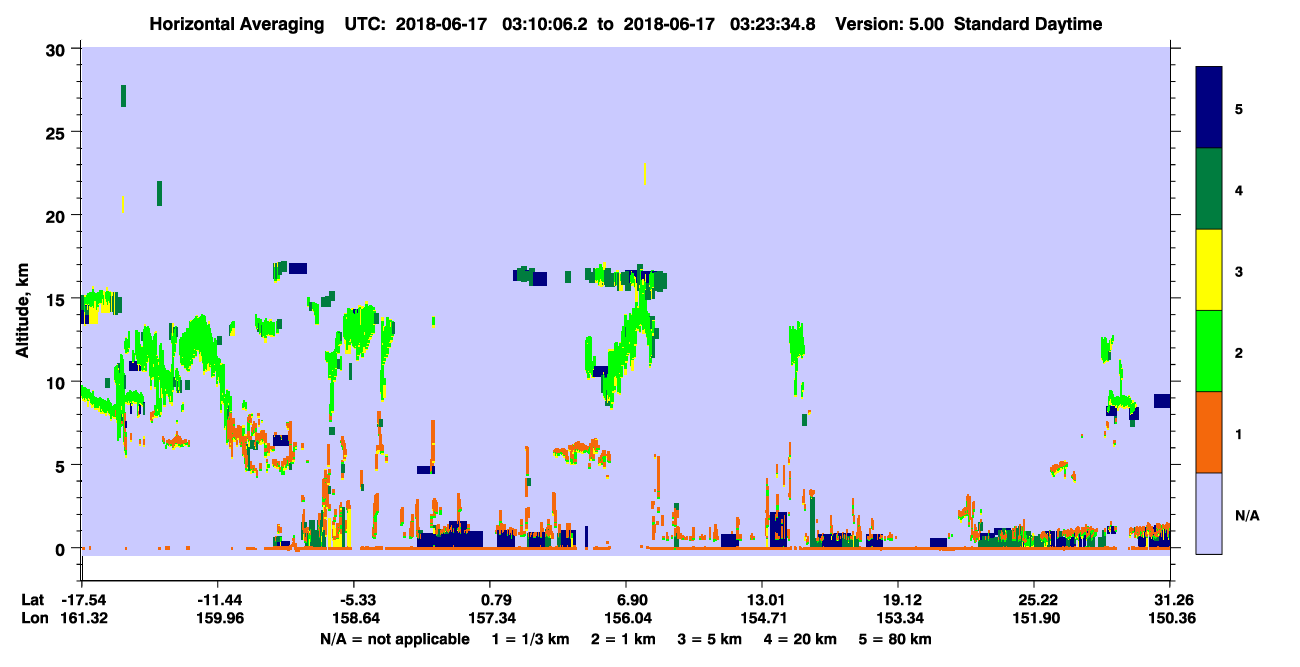The image size is (1300, 667).
Task: Click legend text 'N/A = not applicable'
Action: [x=394, y=639]
